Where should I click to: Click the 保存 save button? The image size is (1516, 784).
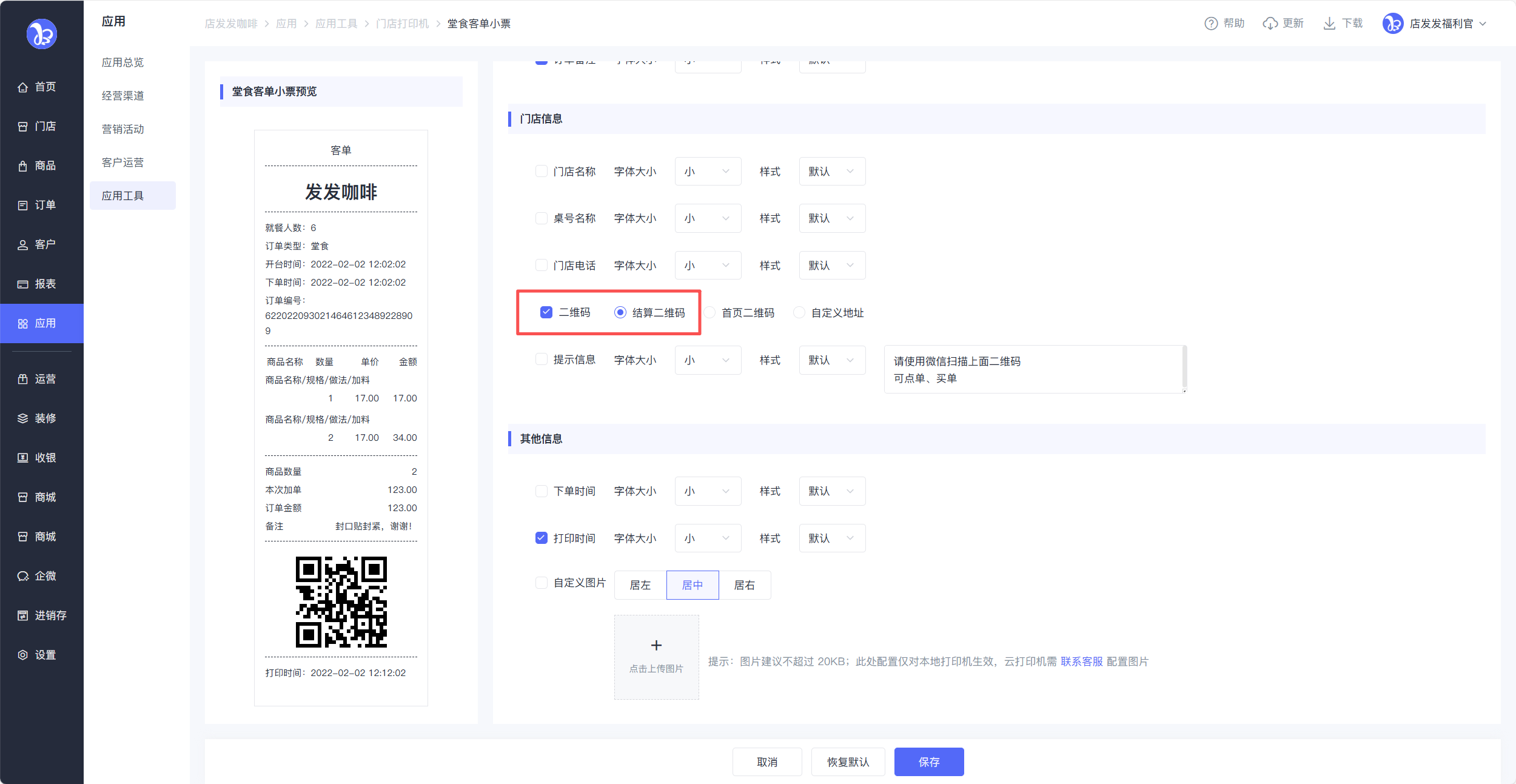tap(928, 762)
